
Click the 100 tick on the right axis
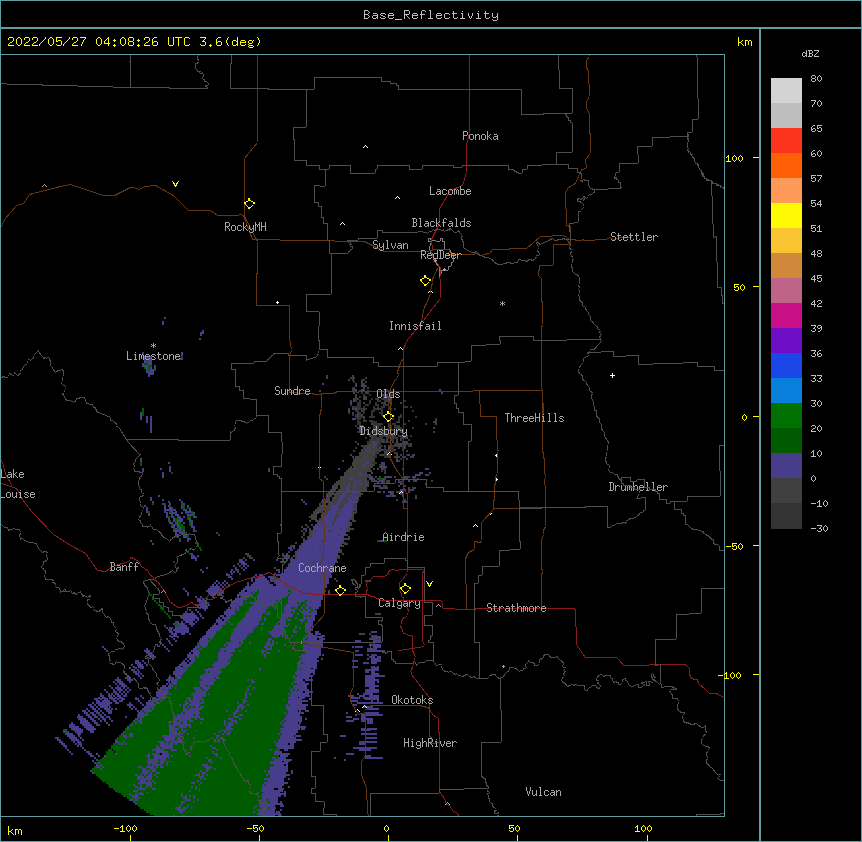point(734,158)
